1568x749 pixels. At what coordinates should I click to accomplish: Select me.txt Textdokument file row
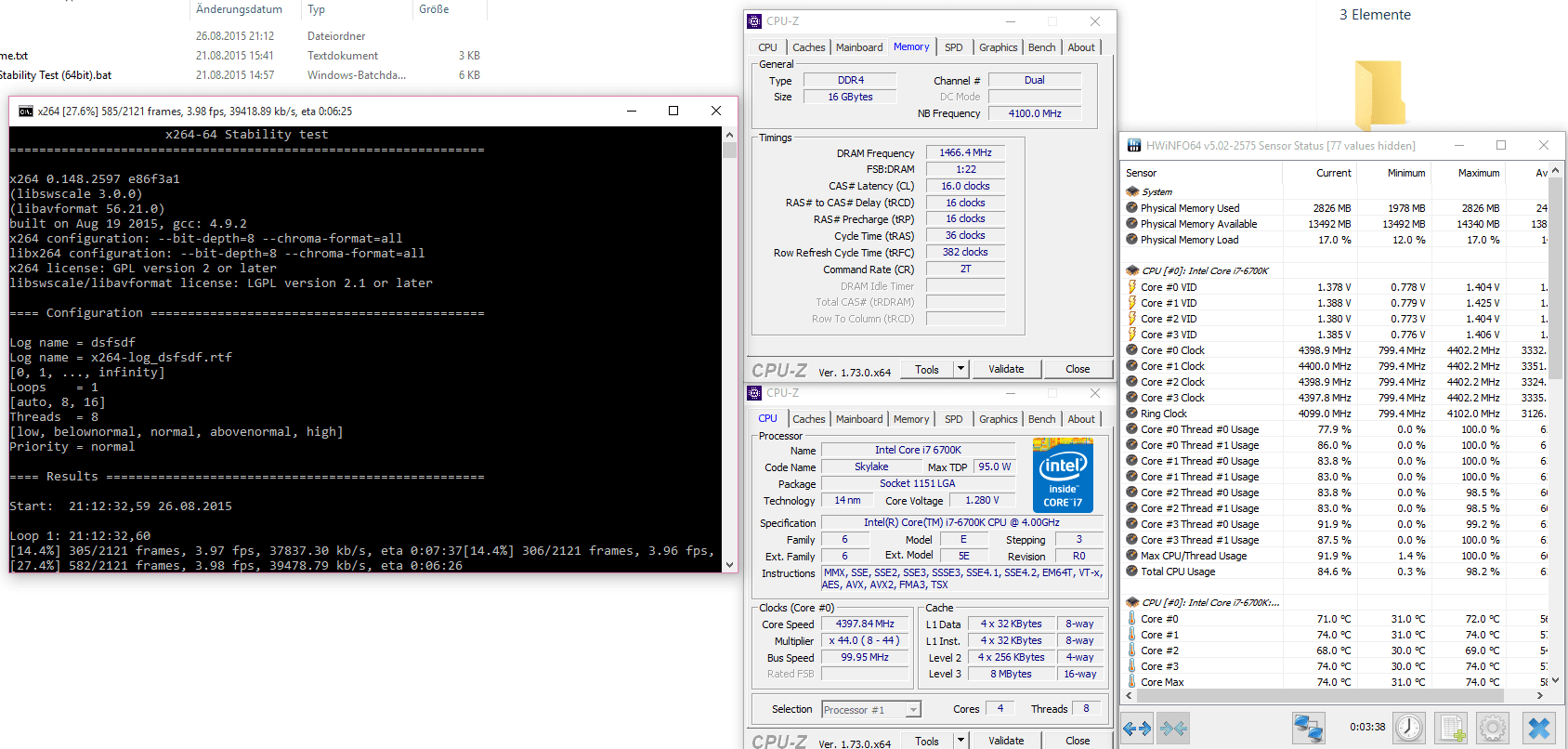[x=243, y=56]
